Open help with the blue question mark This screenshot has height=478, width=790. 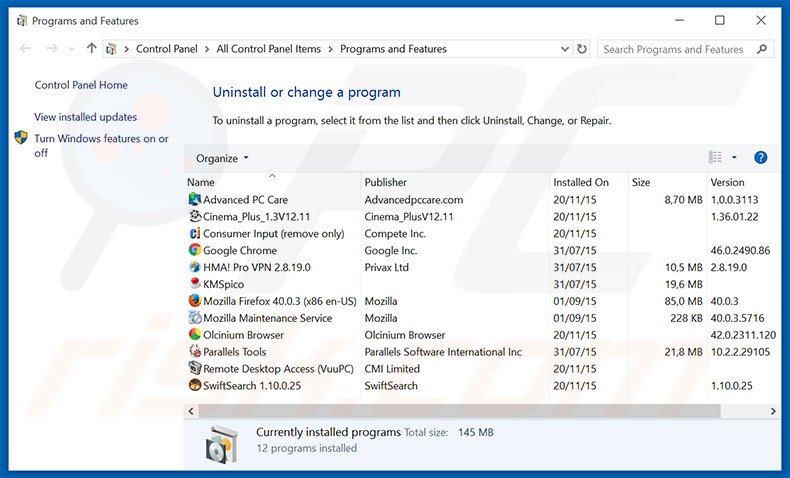coord(760,158)
